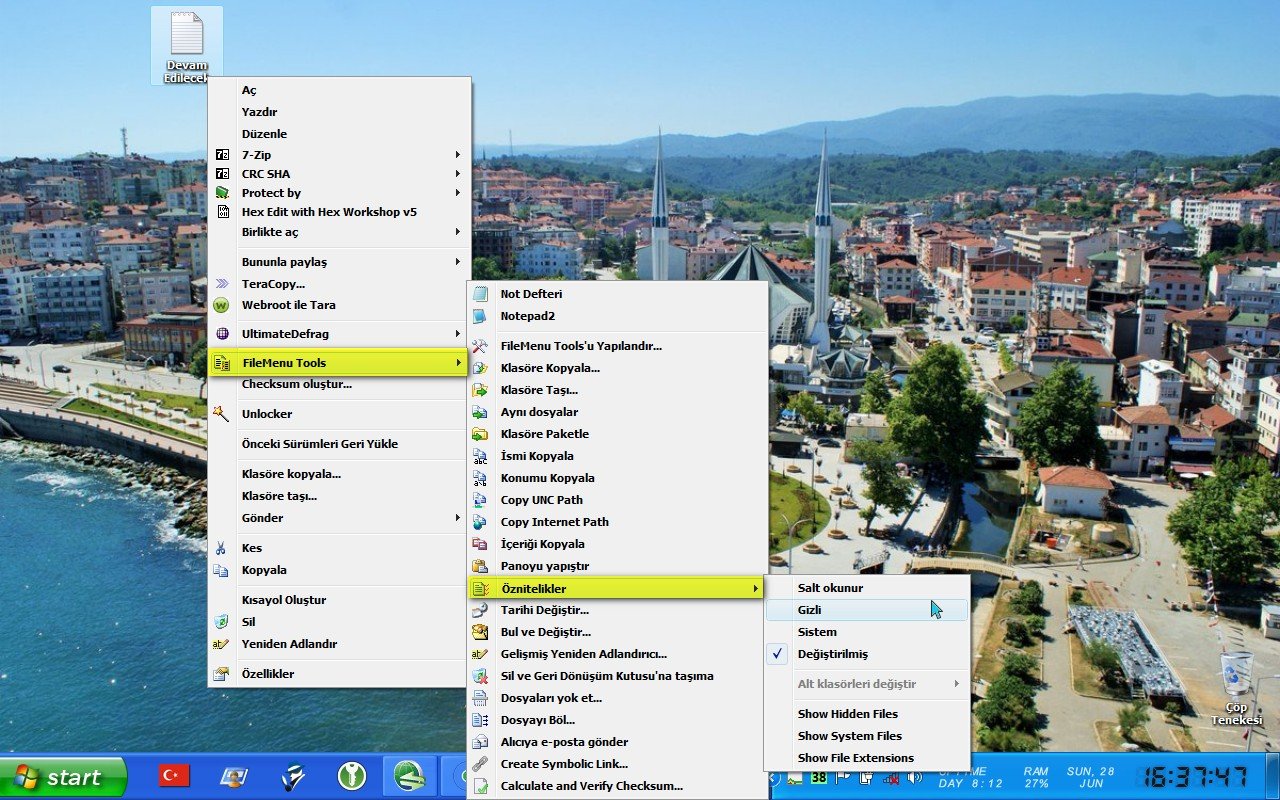This screenshot has width=1280, height=800.
Task: Click the Notepad2 icon
Action: click(480, 316)
